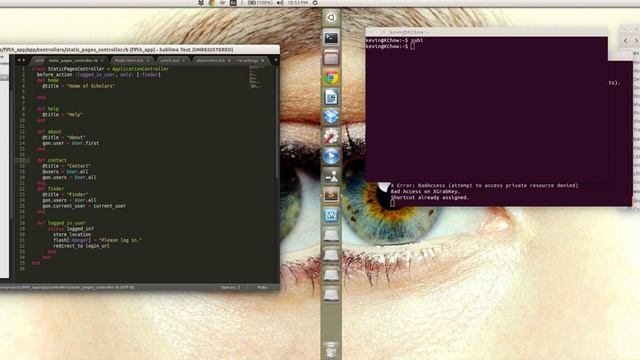Open the system tools wrench dock icon
Image resolution: width=640 pixels, height=360 pixels.
pos(331,136)
